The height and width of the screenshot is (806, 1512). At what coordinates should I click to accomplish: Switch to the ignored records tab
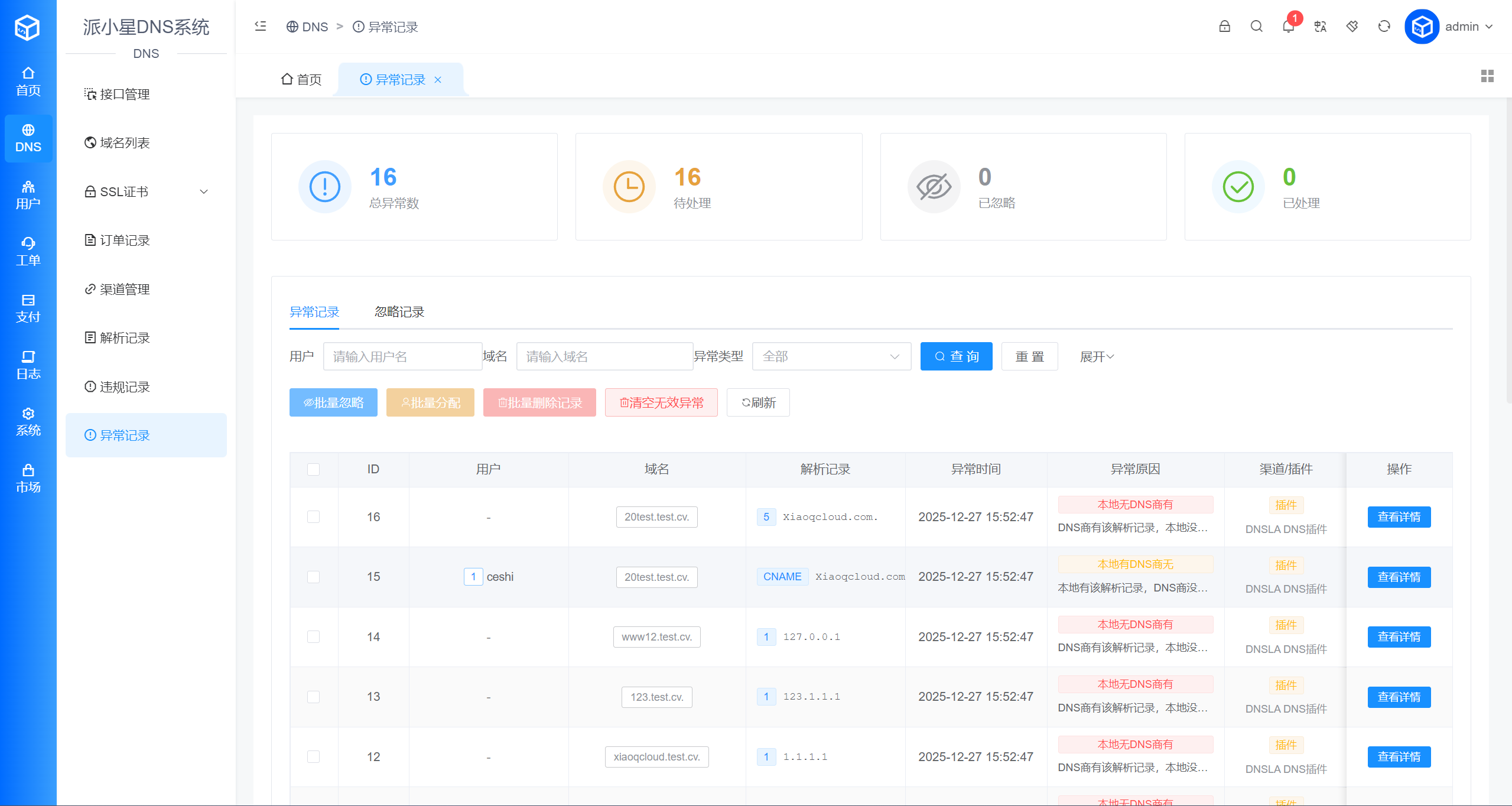click(399, 312)
